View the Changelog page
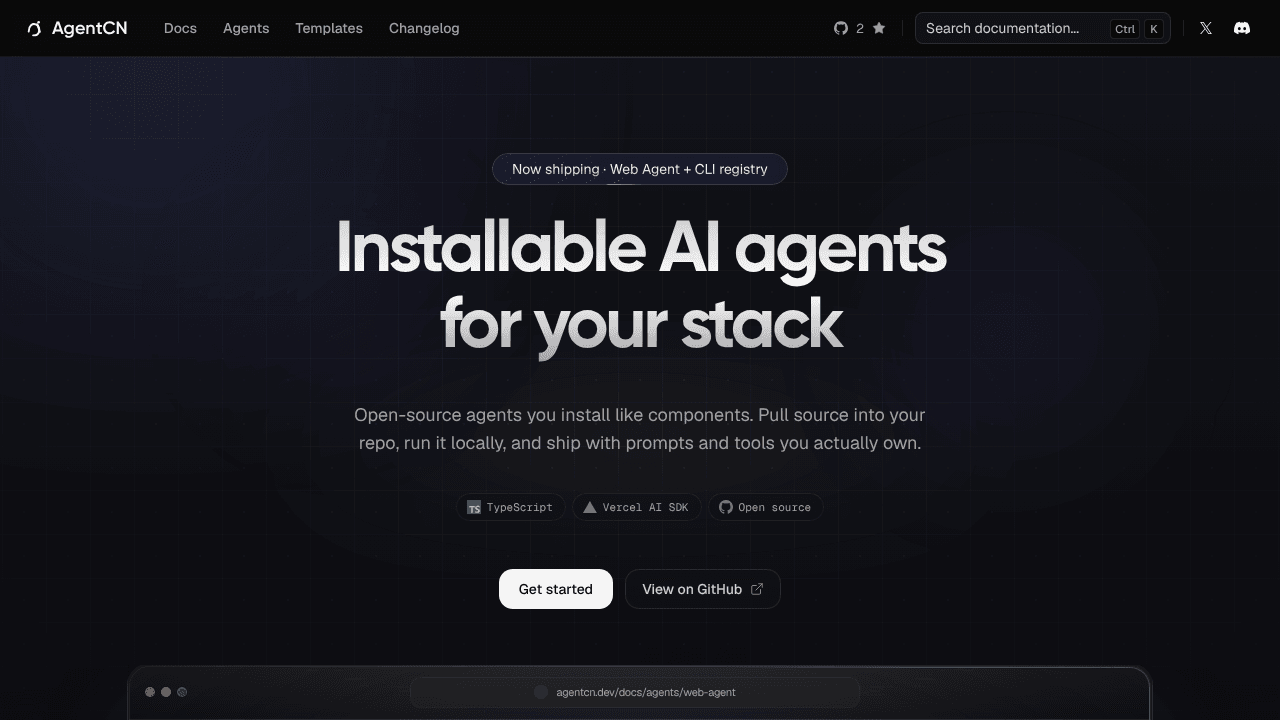Screen dimensions: 1280x720 [424, 28]
